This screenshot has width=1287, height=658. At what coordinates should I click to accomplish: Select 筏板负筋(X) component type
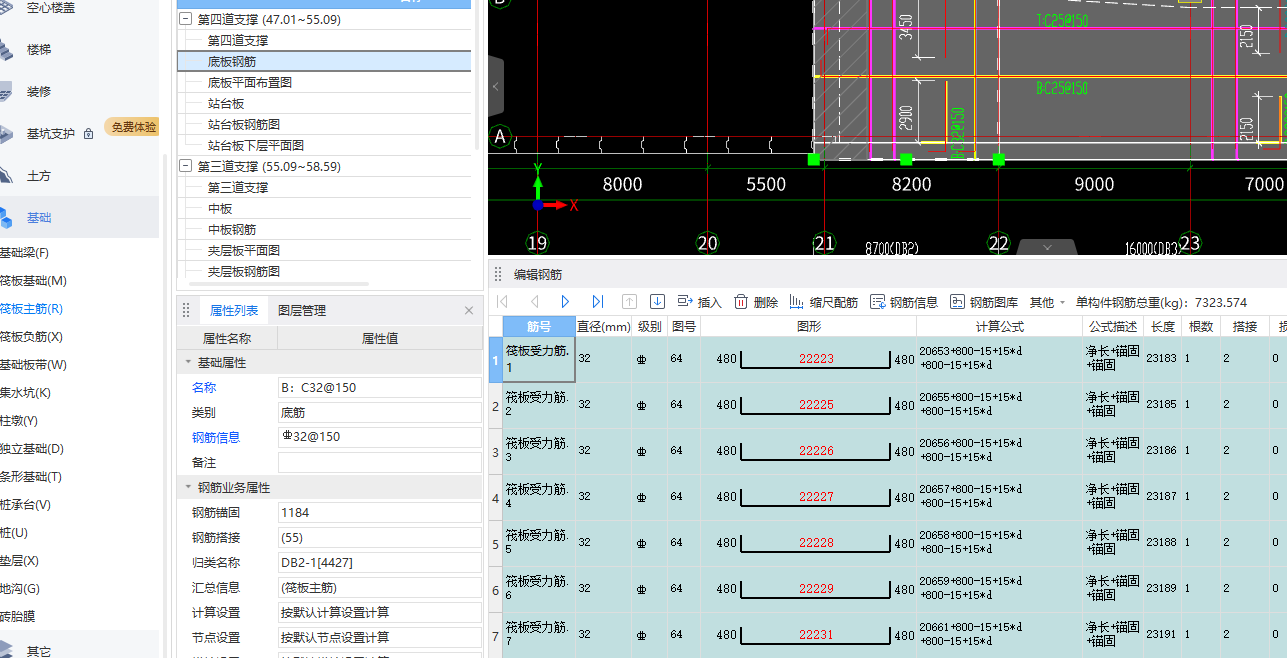[31, 337]
